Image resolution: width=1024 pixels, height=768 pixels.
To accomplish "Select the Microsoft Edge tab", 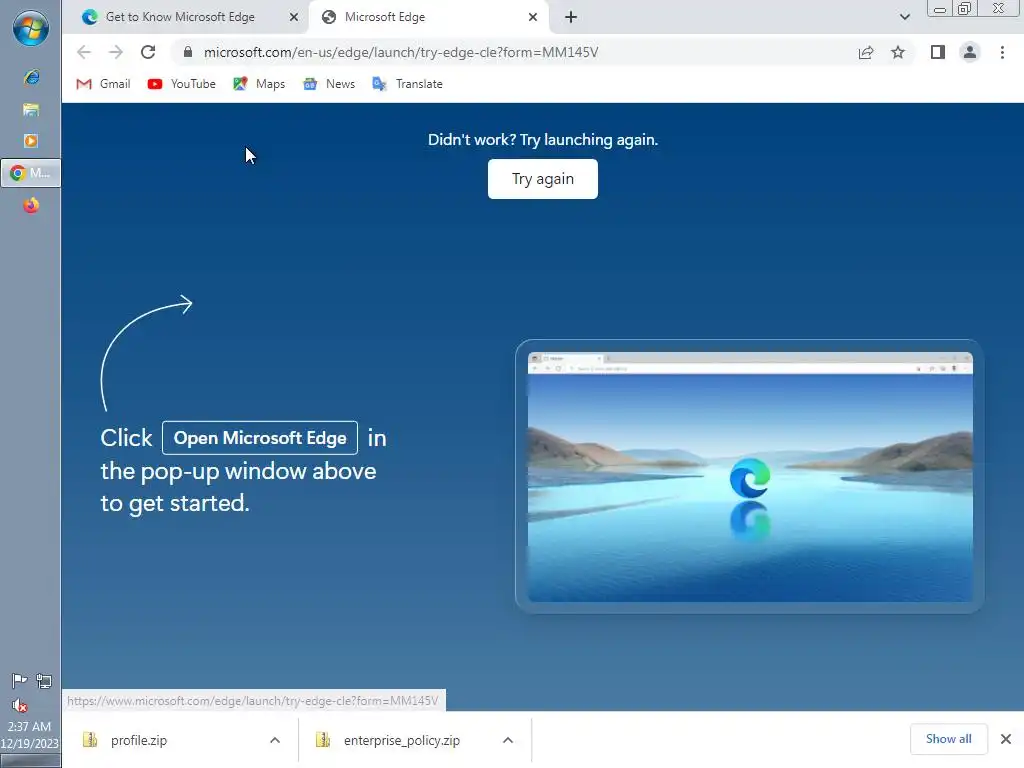I will [428, 17].
